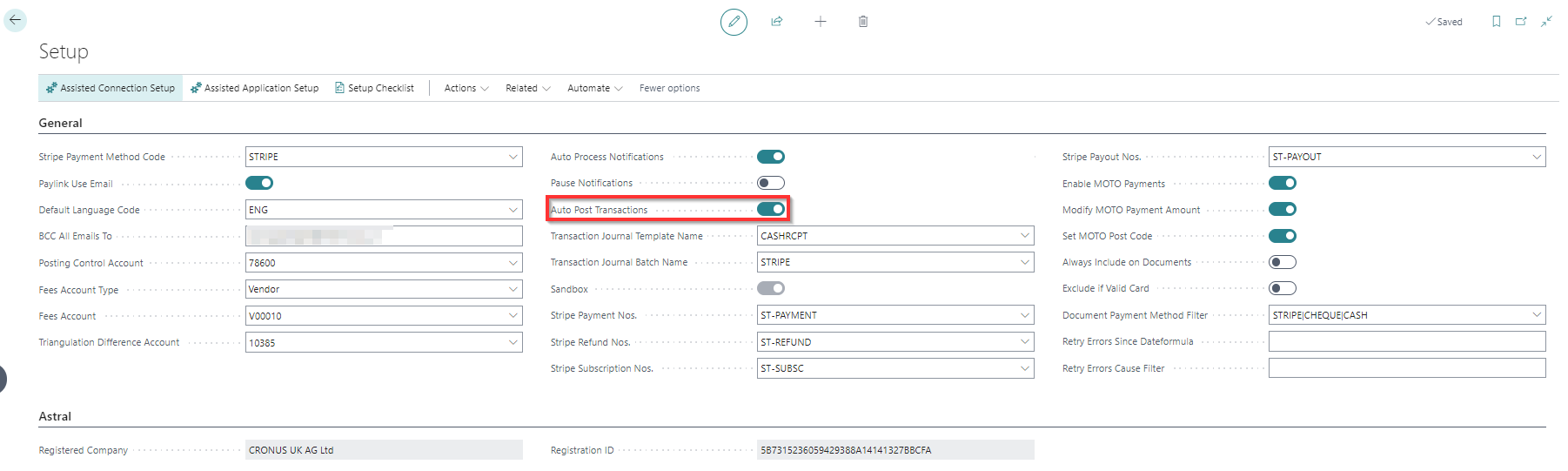Image resolution: width=1568 pixels, height=471 pixels.
Task: Click the plus new record icon
Action: tap(820, 22)
